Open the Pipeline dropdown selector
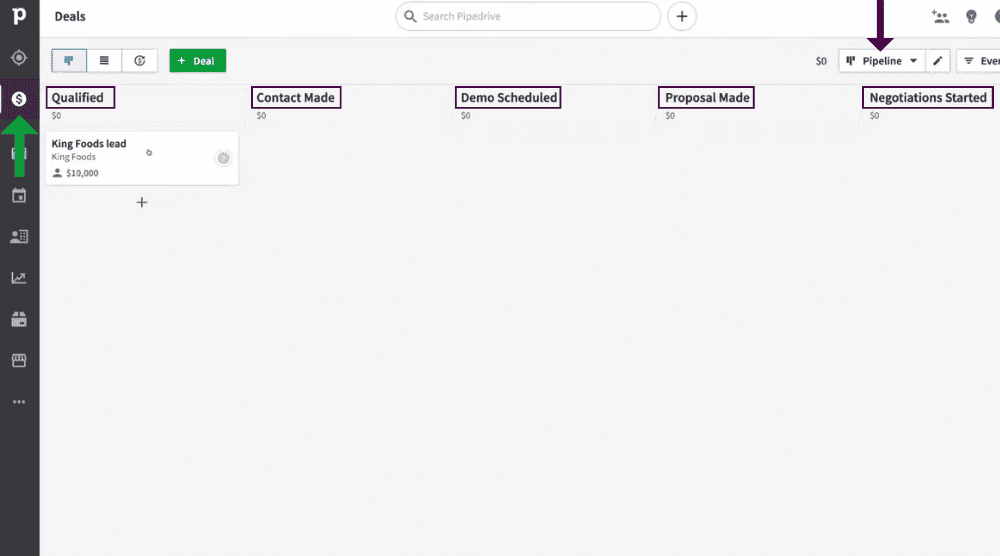The height and width of the screenshot is (556, 1000). (x=881, y=61)
